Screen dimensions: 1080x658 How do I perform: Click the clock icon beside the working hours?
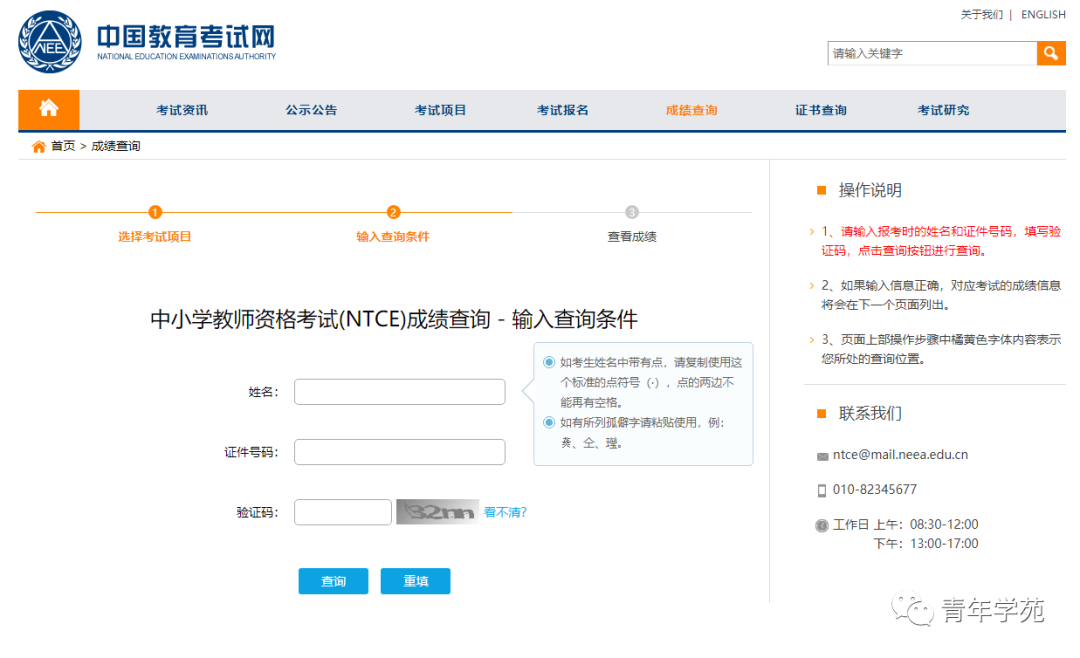823,524
